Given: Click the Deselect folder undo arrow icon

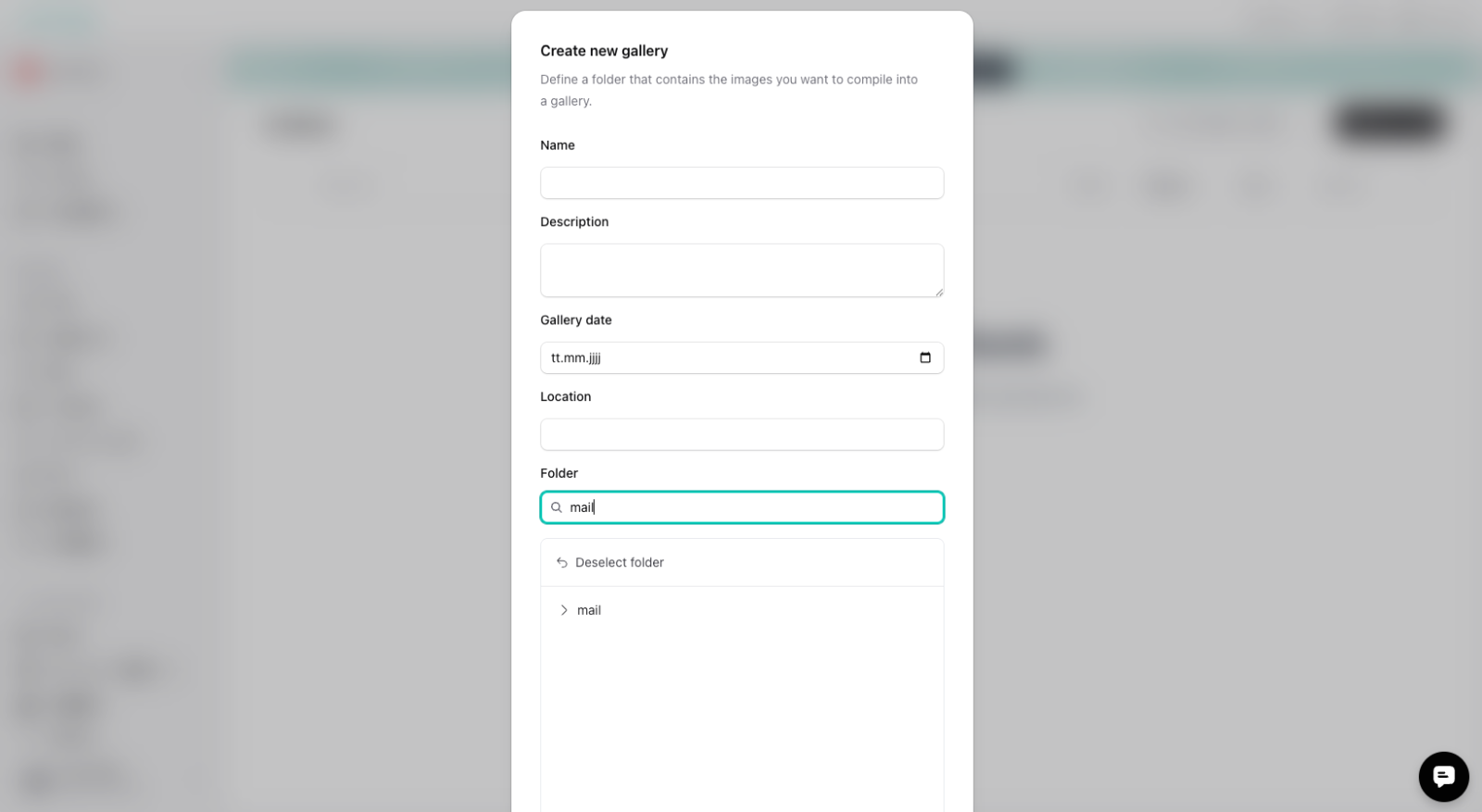Looking at the screenshot, I should pyautogui.click(x=561, y=563).
